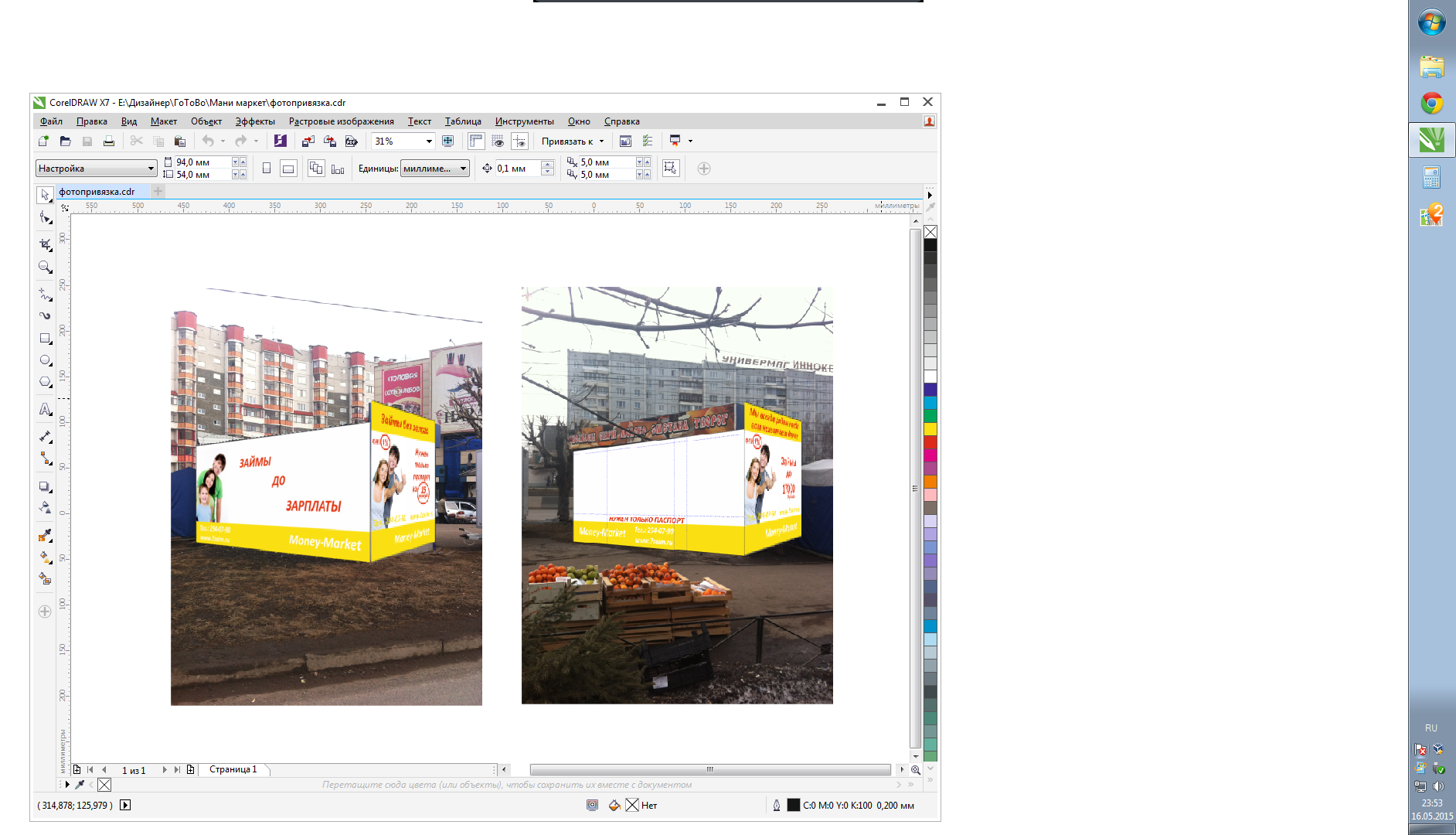The width and height of the screenshot is (1456, 835).
Task: Select the Smart Fill tool
Action: (45, 578)
